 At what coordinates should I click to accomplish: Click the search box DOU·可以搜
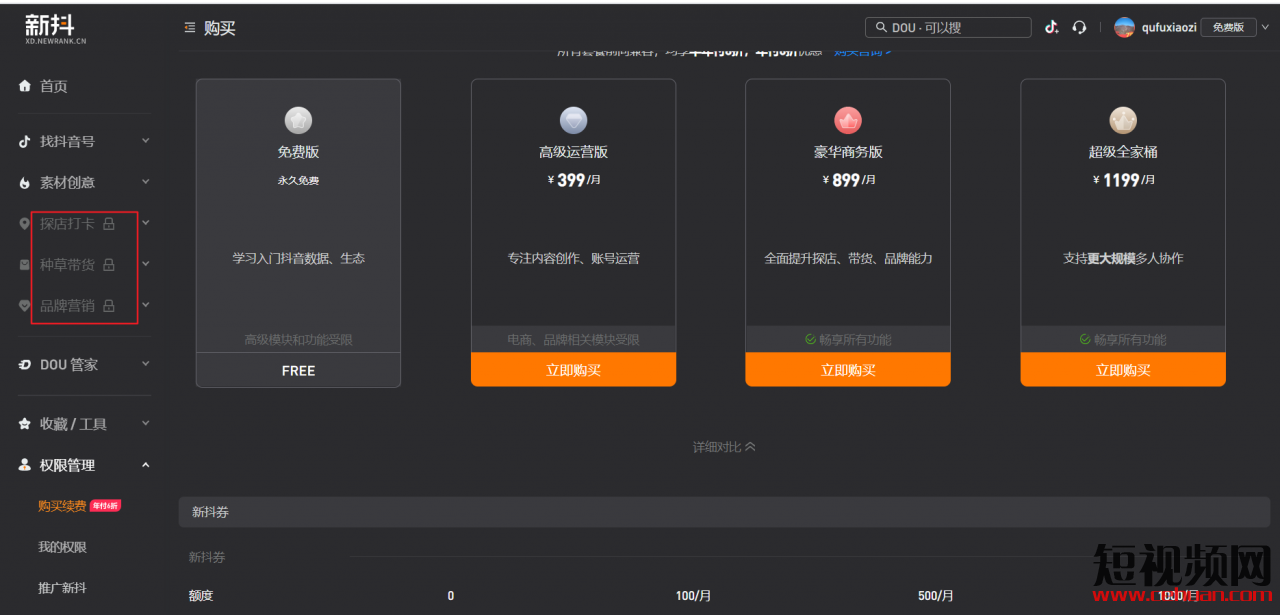[x=948, y=28]
